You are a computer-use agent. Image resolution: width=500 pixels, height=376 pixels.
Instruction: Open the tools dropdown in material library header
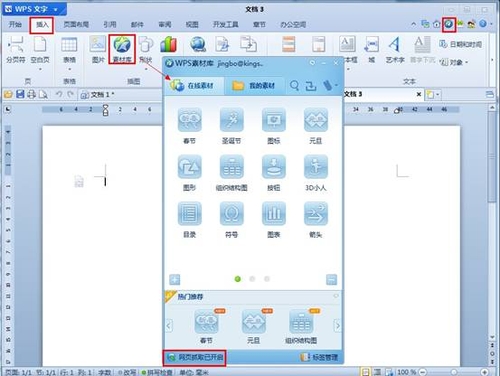pos(330,86)
